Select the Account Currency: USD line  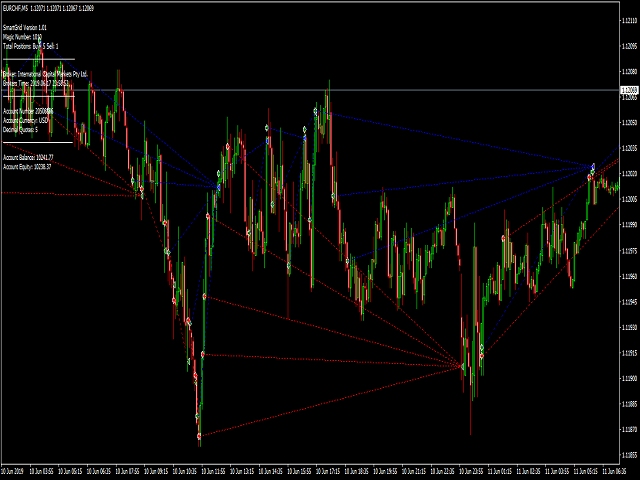tap(26, 120)
